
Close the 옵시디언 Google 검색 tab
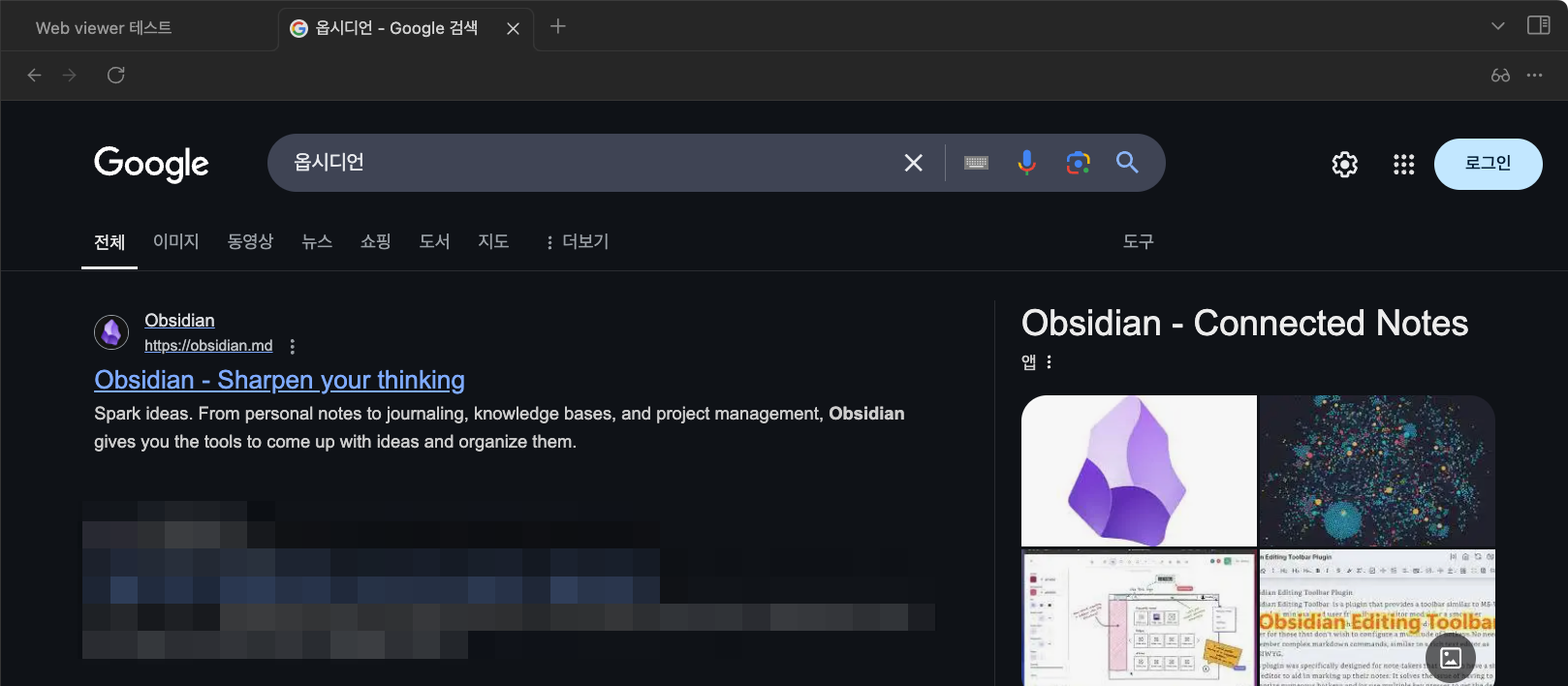click(514, 28)
